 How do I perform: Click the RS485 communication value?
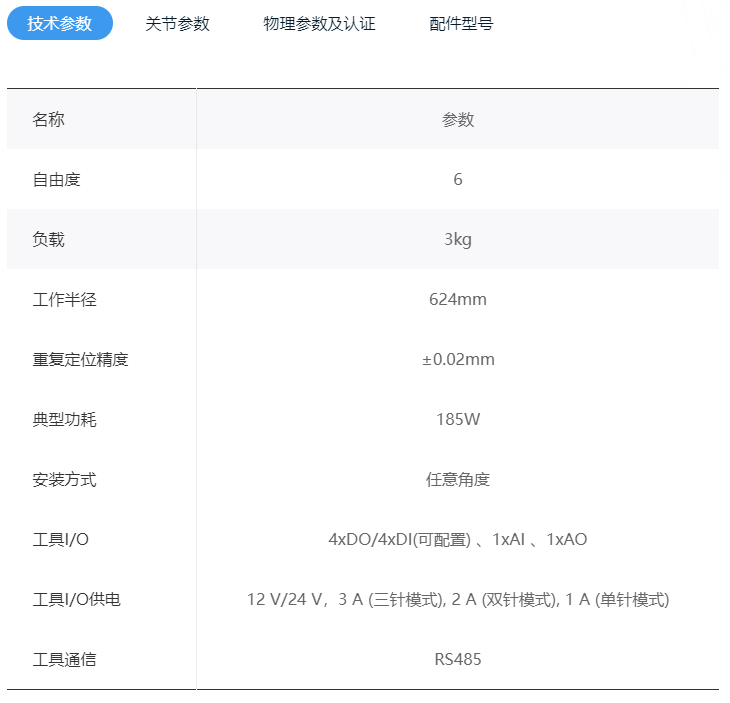(x=458, y=660)
